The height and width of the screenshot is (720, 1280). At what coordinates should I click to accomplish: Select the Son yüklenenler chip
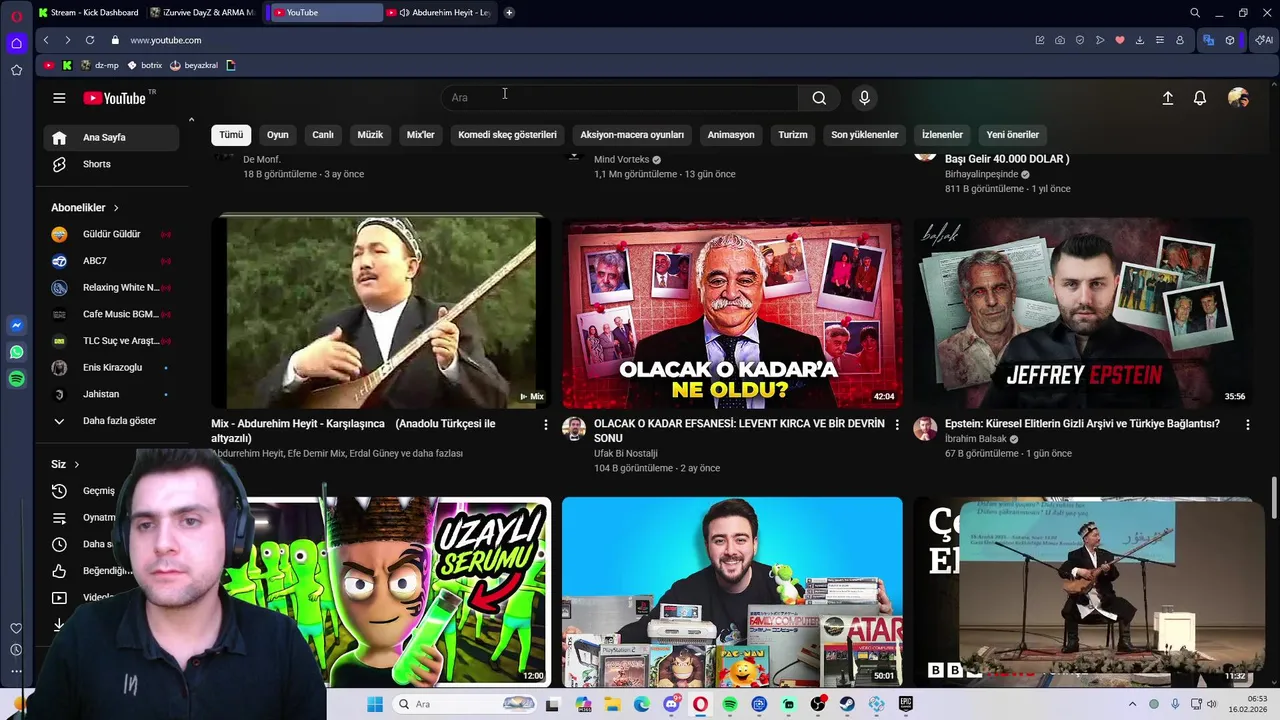(864, 134)
